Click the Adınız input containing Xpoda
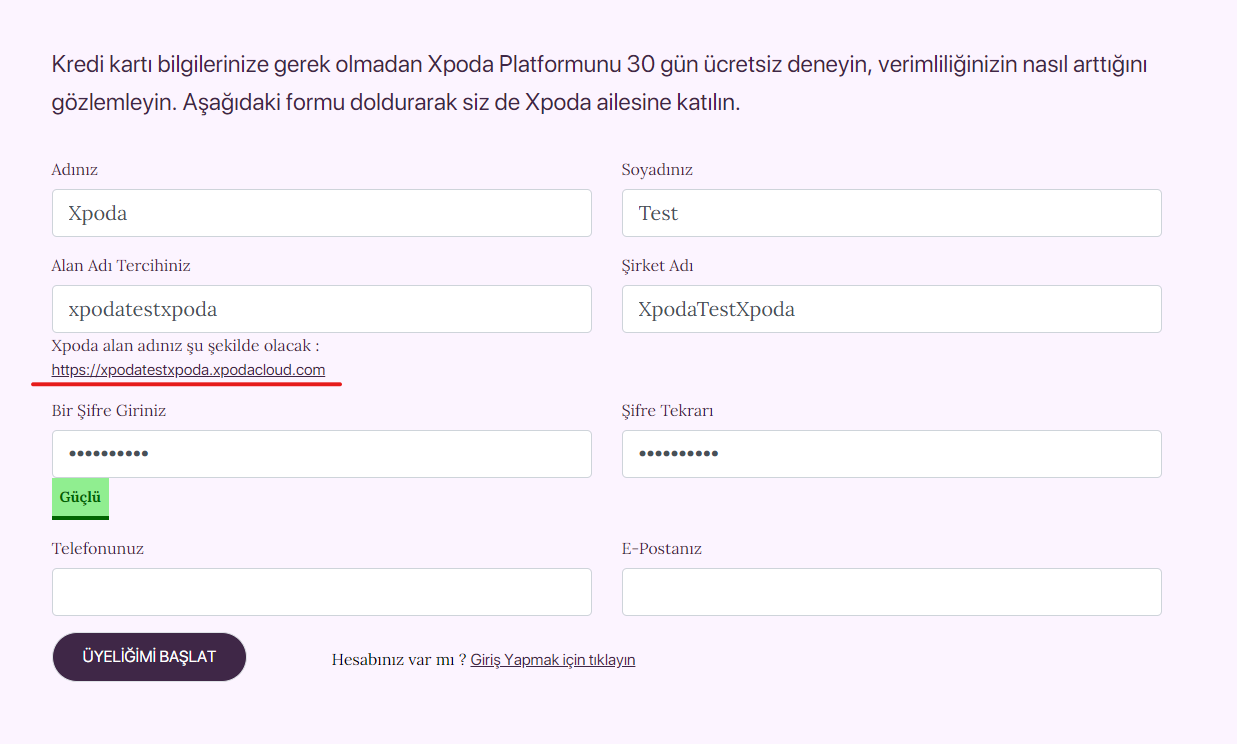 tap(321, 213)
